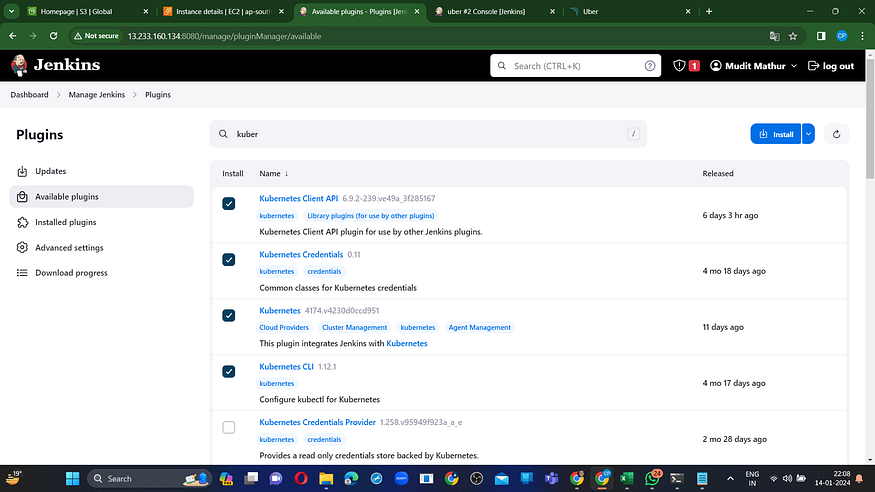The image size is (875, 492).
Task: Switch to the uber #2 Console Jenkins tab
Action: pyautogui.click(x=495, y=11)
